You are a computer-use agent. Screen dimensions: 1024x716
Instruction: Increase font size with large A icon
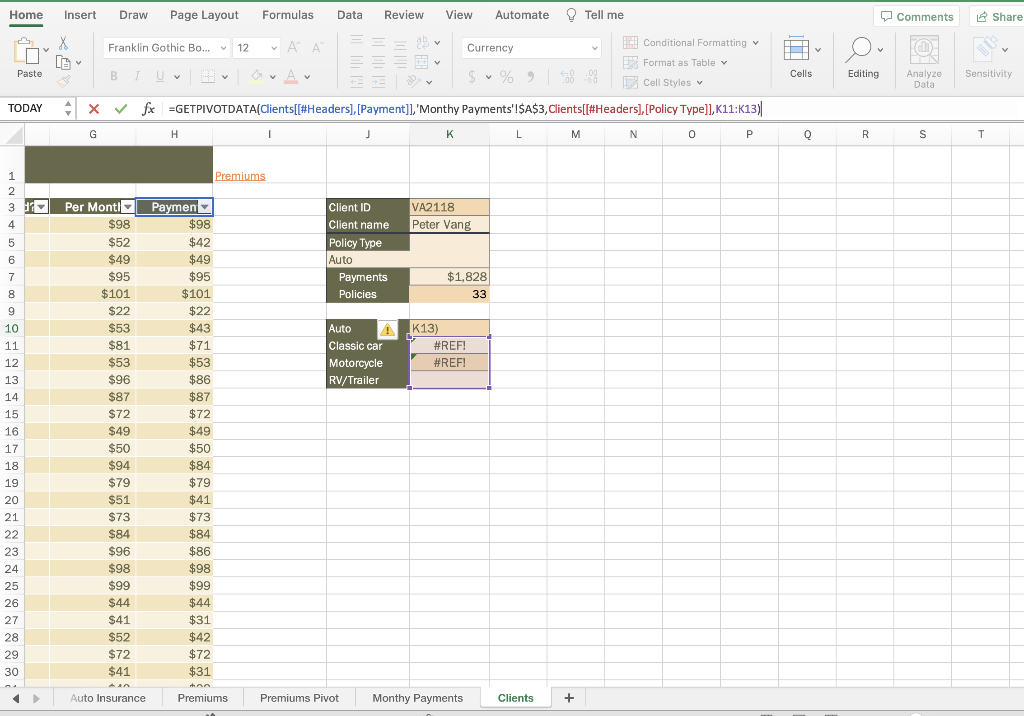(x=294, y=48)
